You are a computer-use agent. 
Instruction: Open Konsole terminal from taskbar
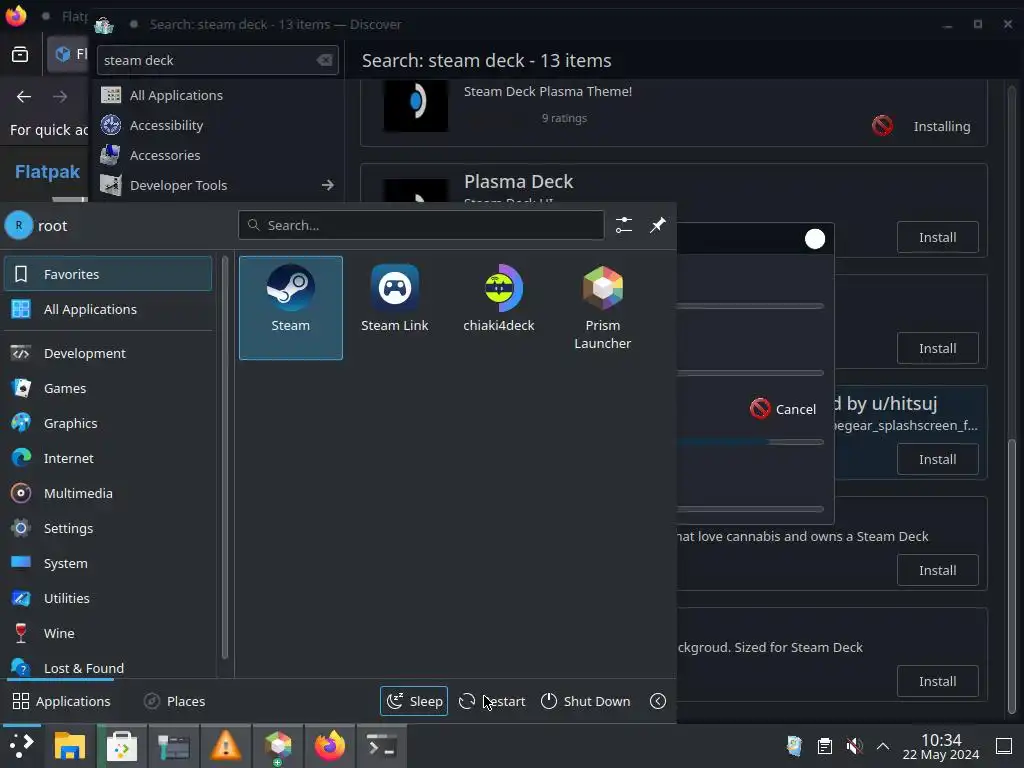coord(381,745)
